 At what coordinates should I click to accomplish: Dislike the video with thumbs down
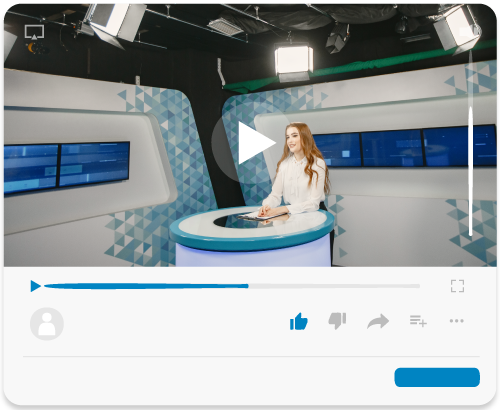[x=337, y=321]
